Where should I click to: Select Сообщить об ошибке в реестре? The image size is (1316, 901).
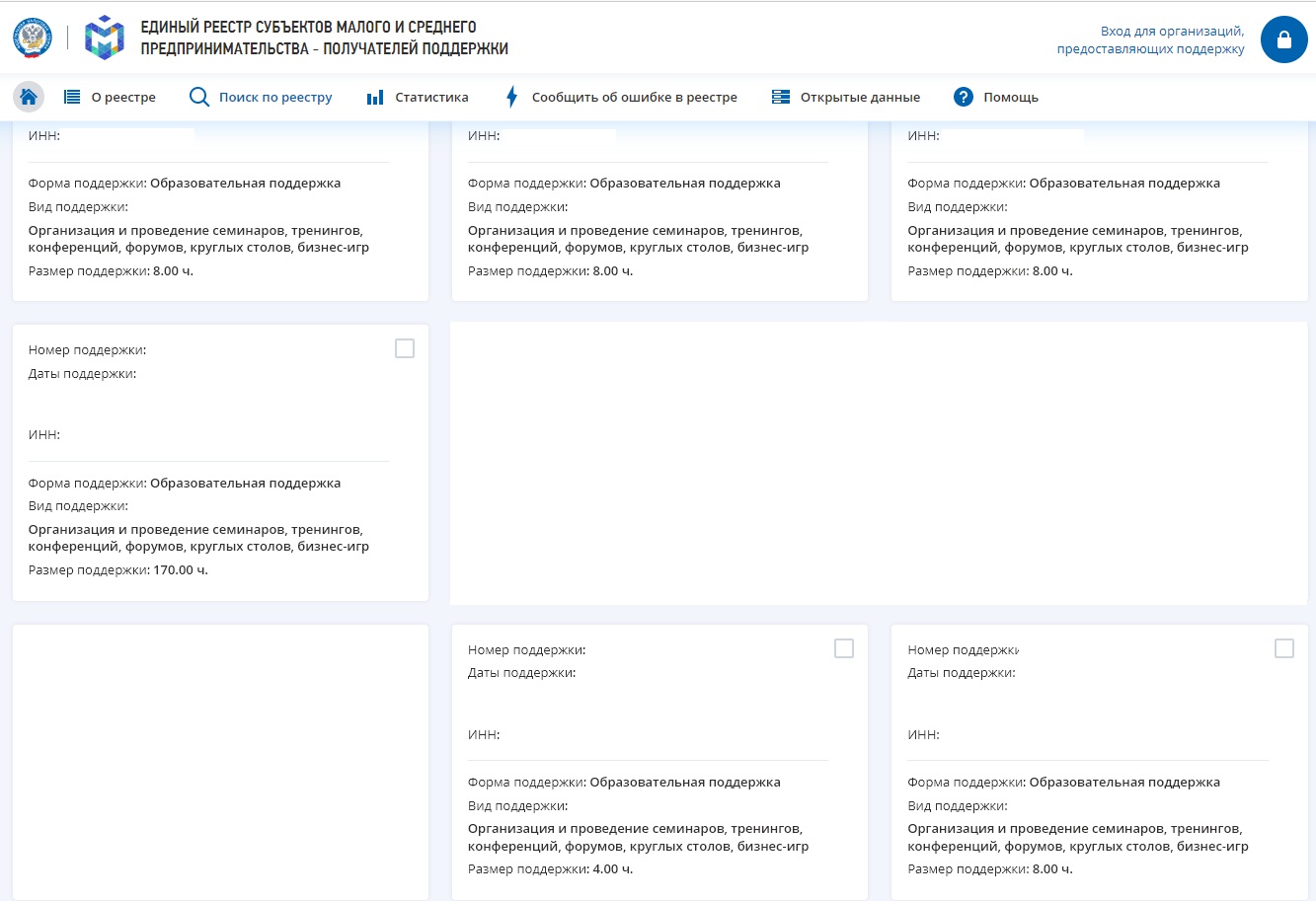[634, 97]
